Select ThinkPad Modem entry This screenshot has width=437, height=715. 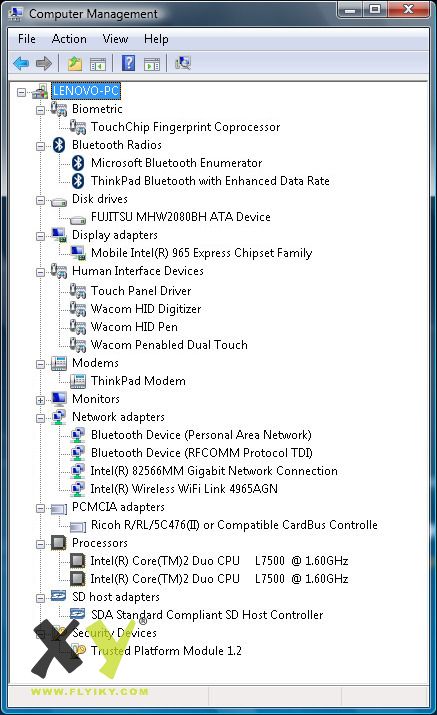click(x=138, y=381)
